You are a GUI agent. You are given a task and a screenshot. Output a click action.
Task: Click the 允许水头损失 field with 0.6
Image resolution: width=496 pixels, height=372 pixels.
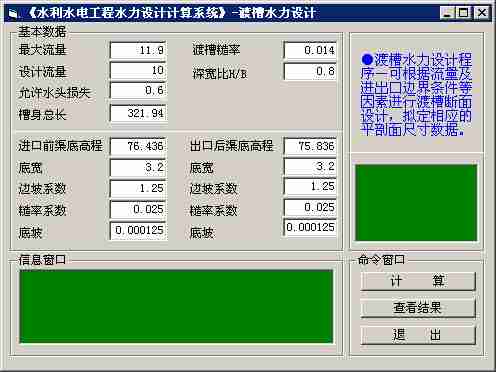[138, 91]
